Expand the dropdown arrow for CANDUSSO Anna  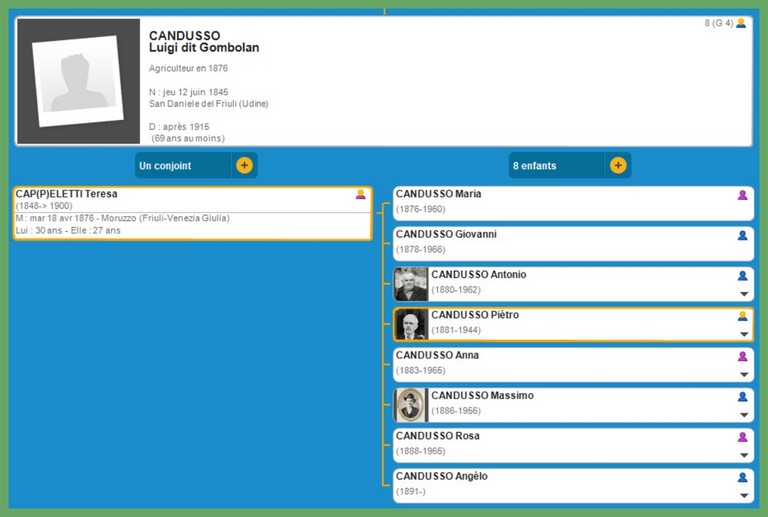pos(743,375)
